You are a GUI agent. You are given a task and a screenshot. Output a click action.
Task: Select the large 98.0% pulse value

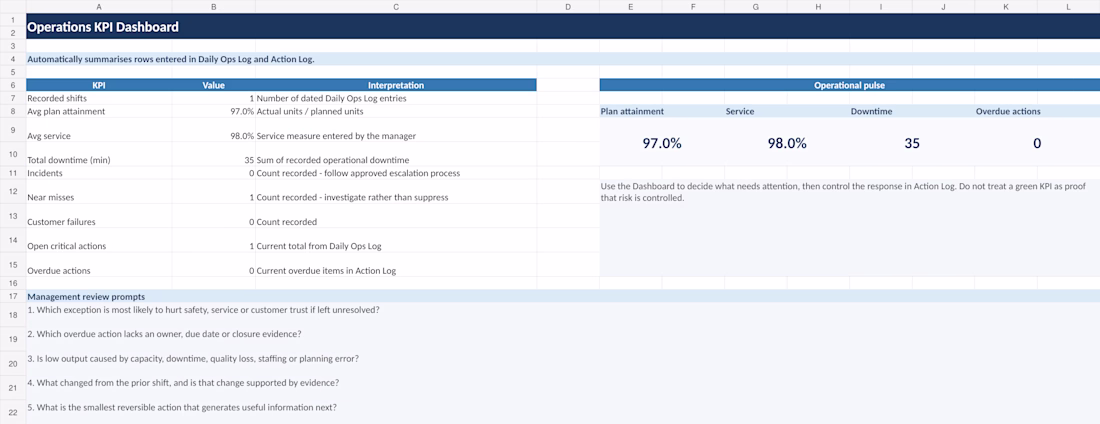coord(787,143)
